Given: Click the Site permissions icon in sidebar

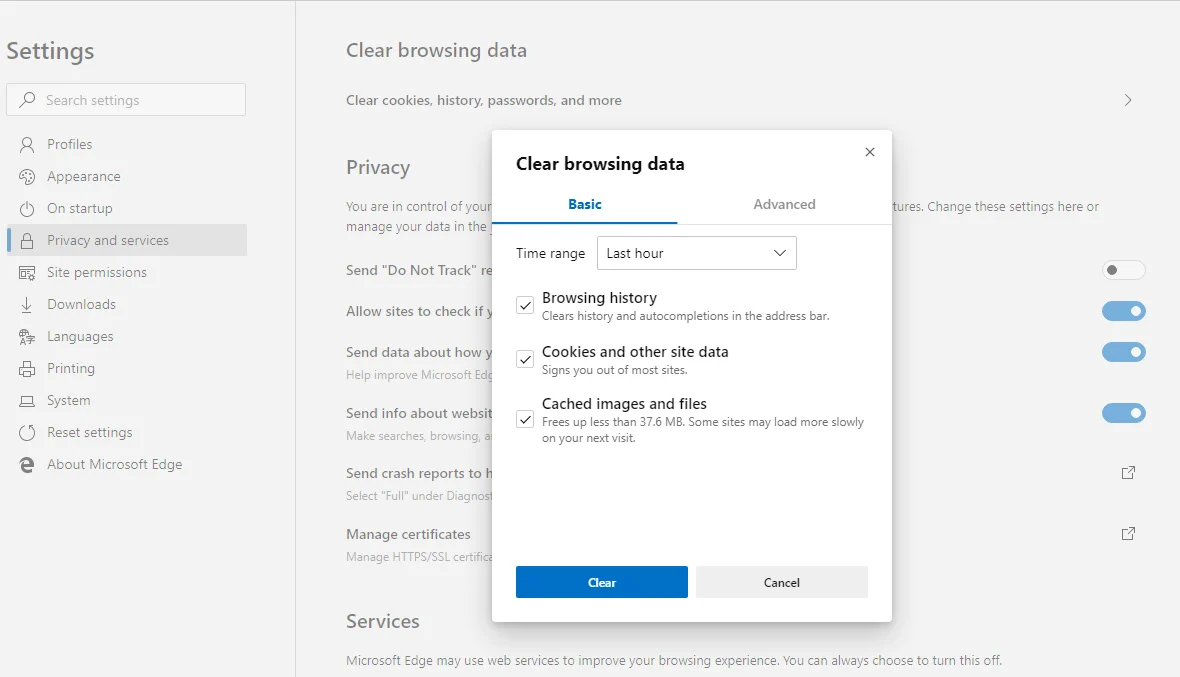Looking at the screenshot, I should (27, 273).
